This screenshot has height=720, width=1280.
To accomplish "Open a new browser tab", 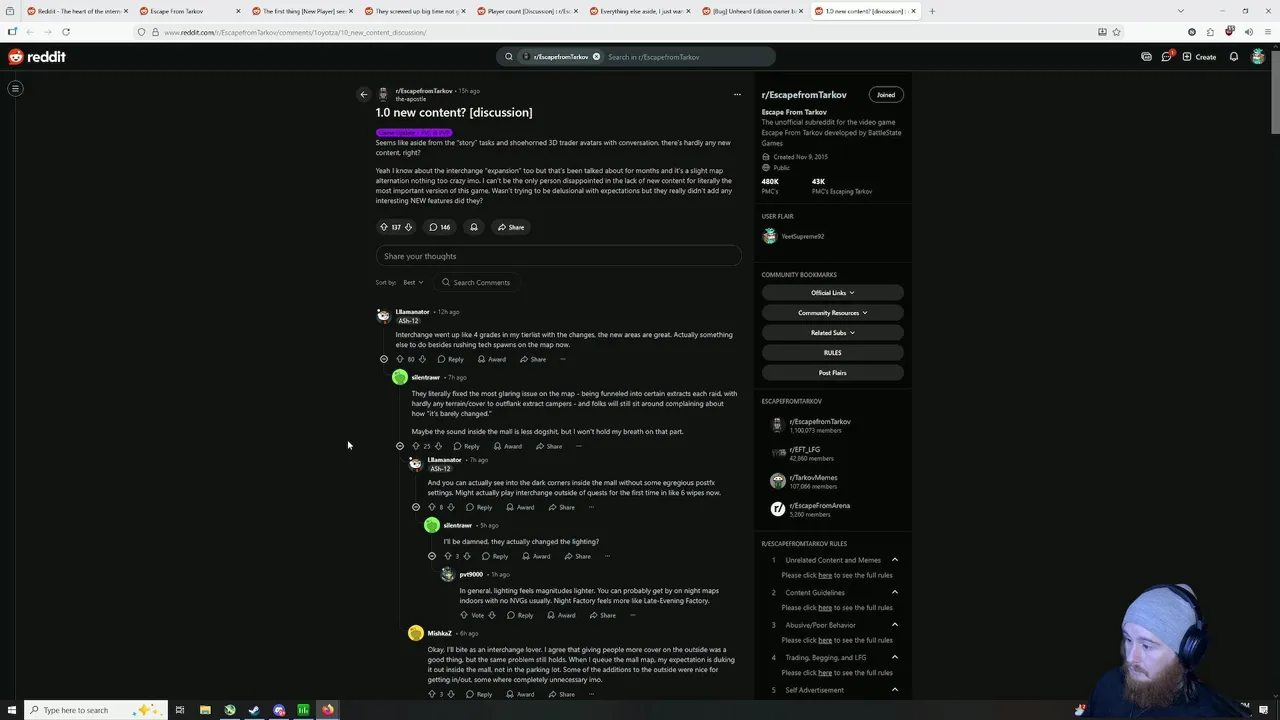I will point(932,11).
